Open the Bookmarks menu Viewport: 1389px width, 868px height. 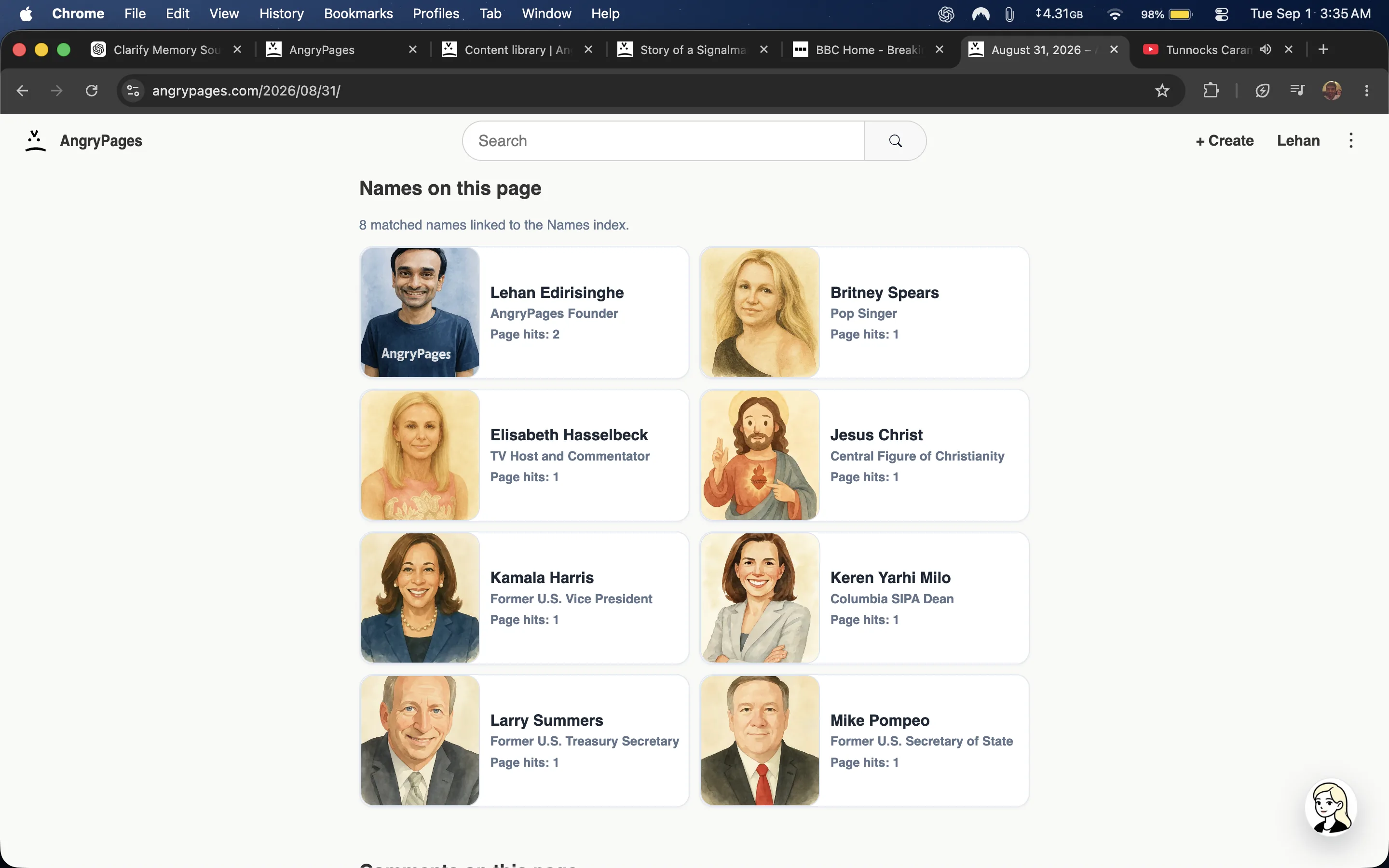(x=358, y=14)
